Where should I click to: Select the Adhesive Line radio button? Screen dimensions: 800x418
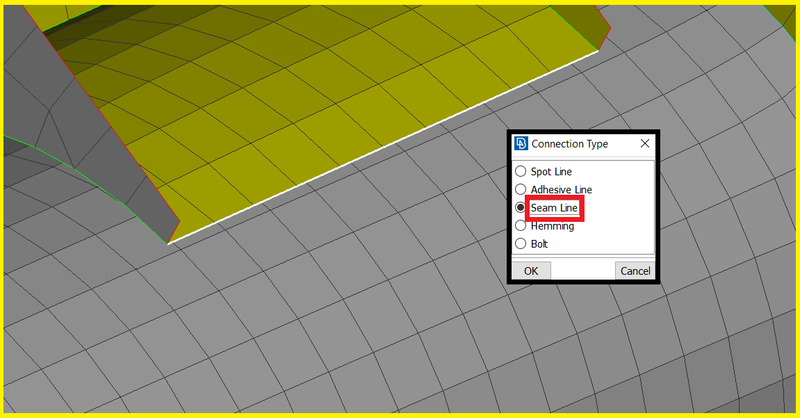[x=520, y=189]
